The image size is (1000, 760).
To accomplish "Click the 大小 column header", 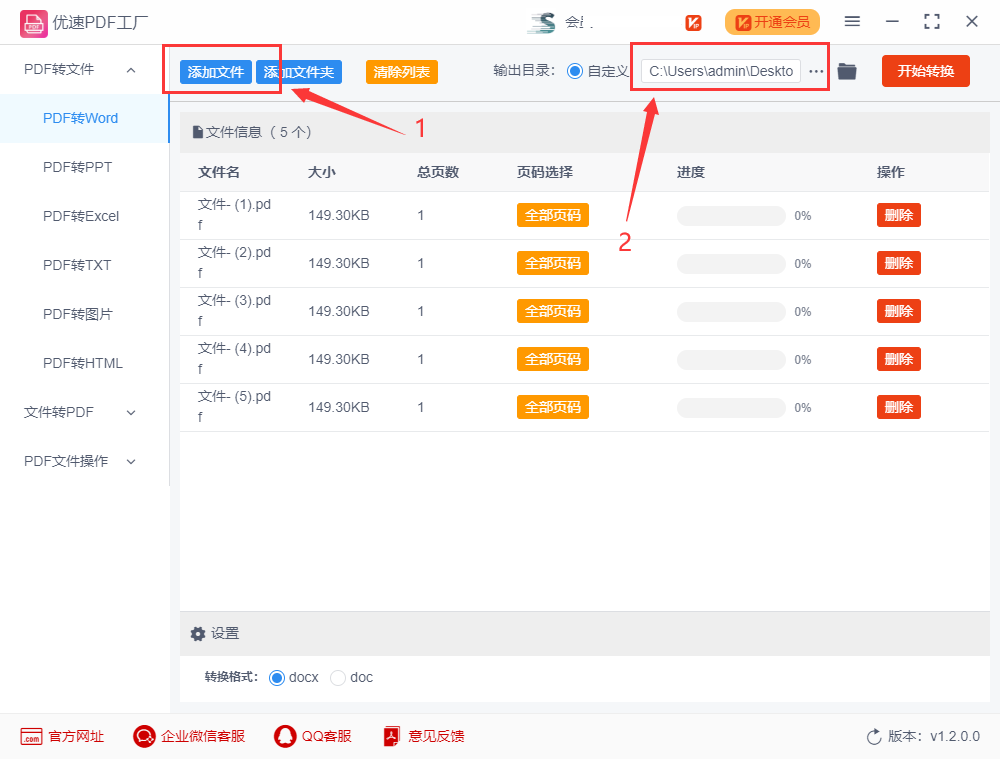I will tap(322, 172).
